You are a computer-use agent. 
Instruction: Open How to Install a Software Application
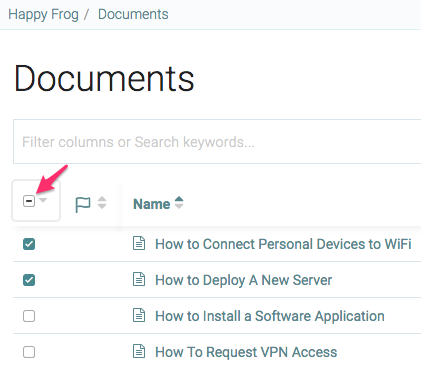coord(270,316)
